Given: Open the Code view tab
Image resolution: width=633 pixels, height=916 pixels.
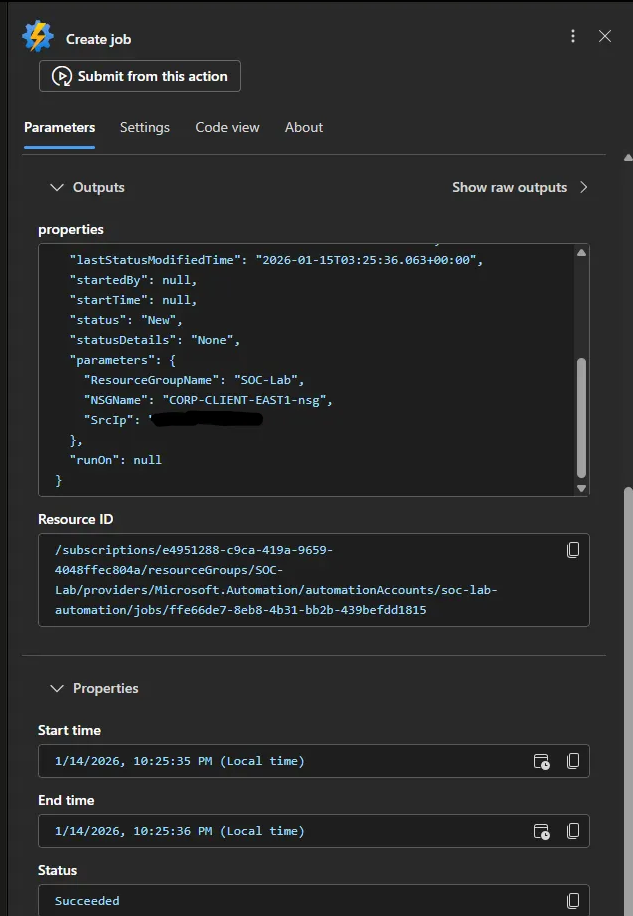Looking at the screenshot, I should (227, 127).
